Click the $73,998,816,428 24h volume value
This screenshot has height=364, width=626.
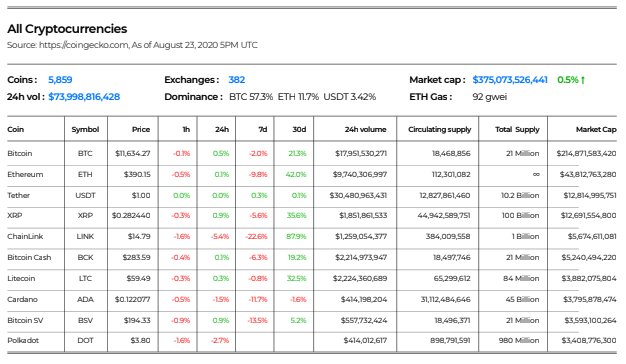(x=84, y=97)
